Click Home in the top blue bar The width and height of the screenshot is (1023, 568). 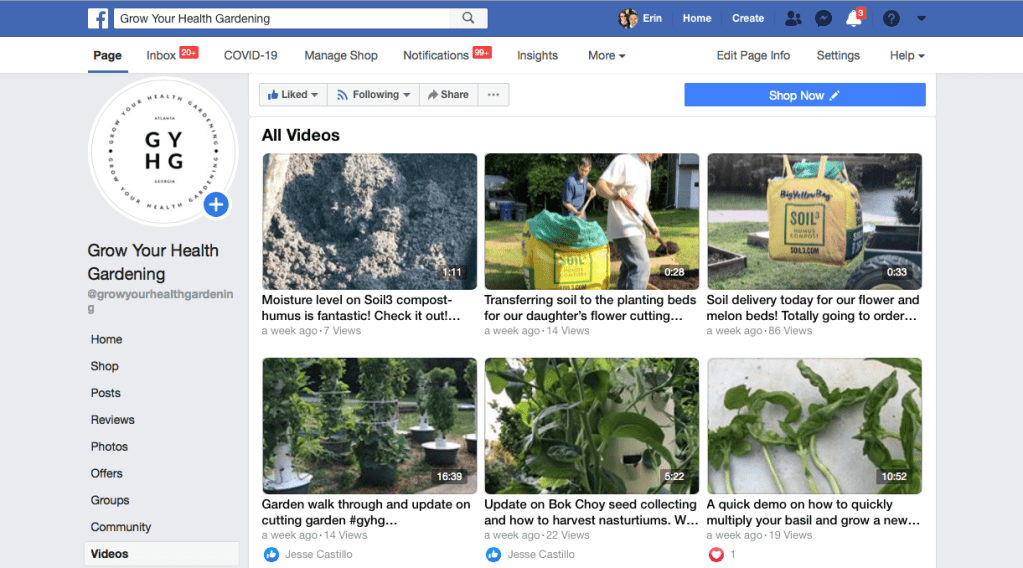click(697, 18)
